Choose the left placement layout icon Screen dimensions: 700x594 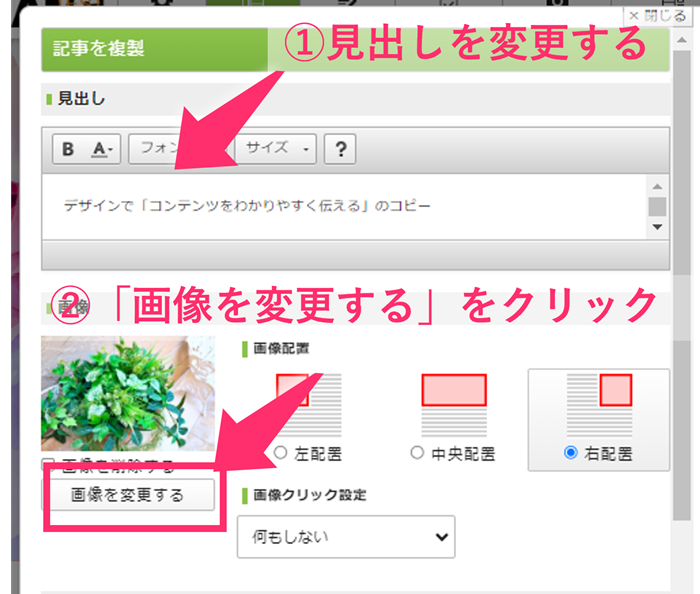point(309,405)
